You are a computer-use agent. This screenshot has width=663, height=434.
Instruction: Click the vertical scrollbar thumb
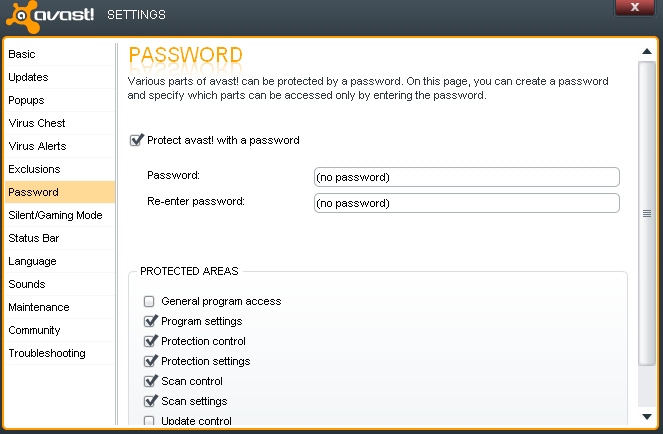(x=647, y=213)
